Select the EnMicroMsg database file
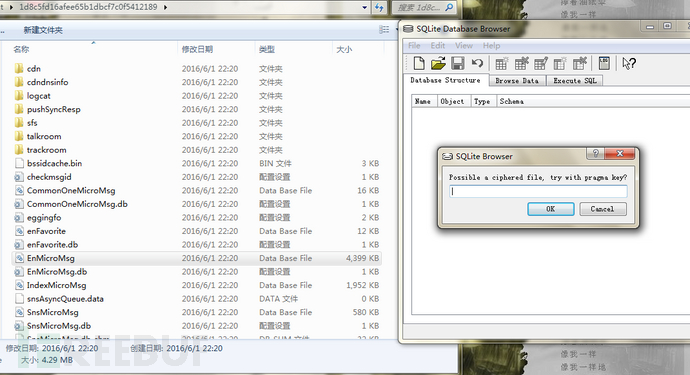690x375 pixels. (197, 258)
